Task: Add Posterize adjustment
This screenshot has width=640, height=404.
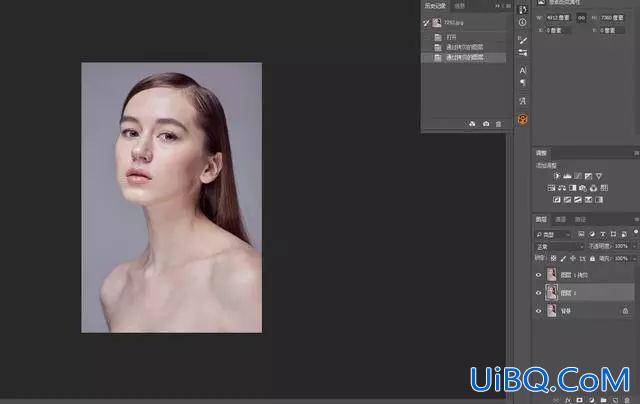Action: click(567, 200)
